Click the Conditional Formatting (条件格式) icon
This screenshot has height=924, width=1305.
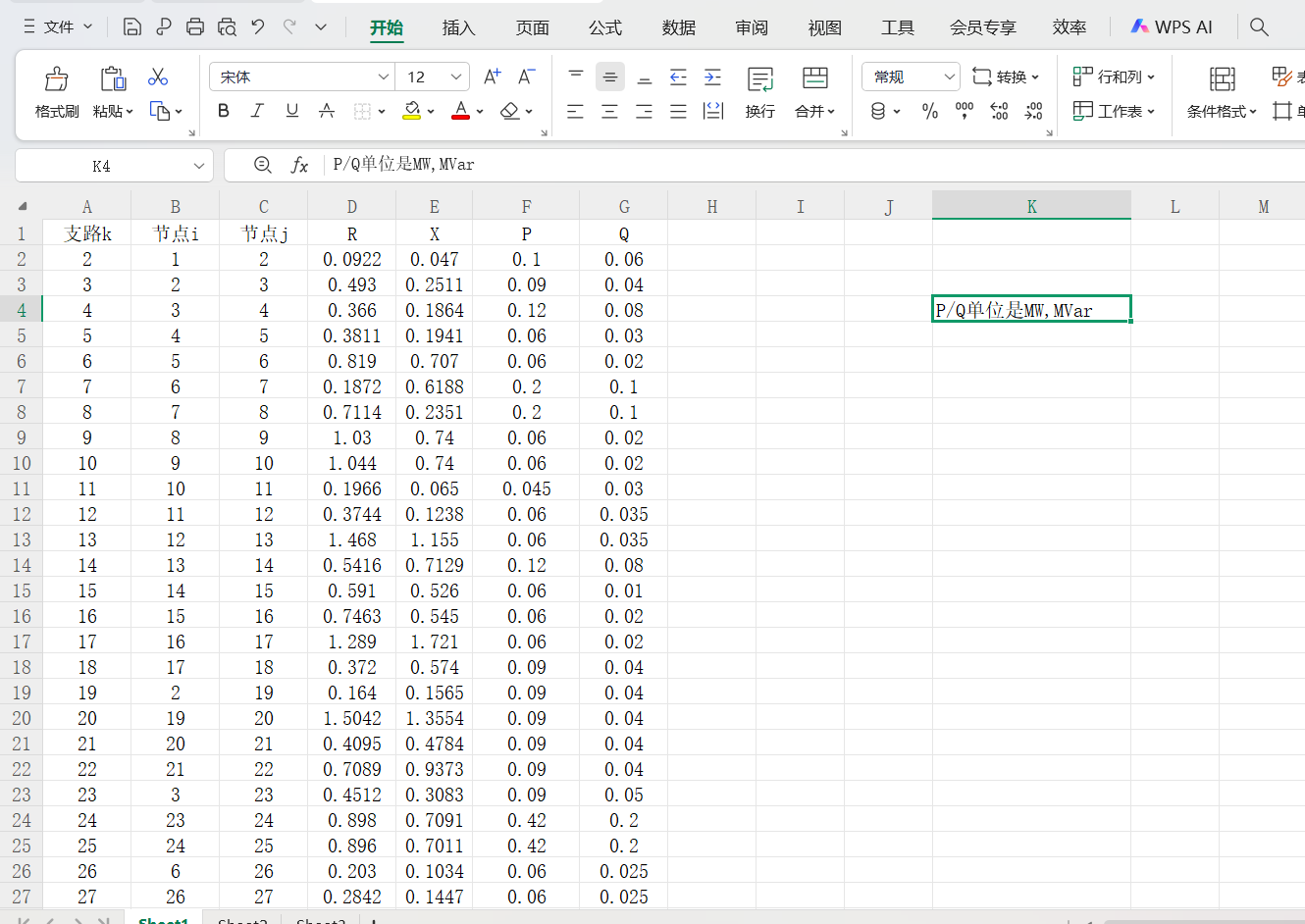coord(1222,78)
